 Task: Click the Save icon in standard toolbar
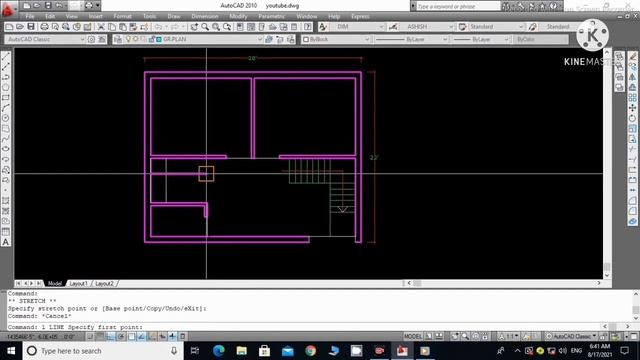tap(31, 27)
